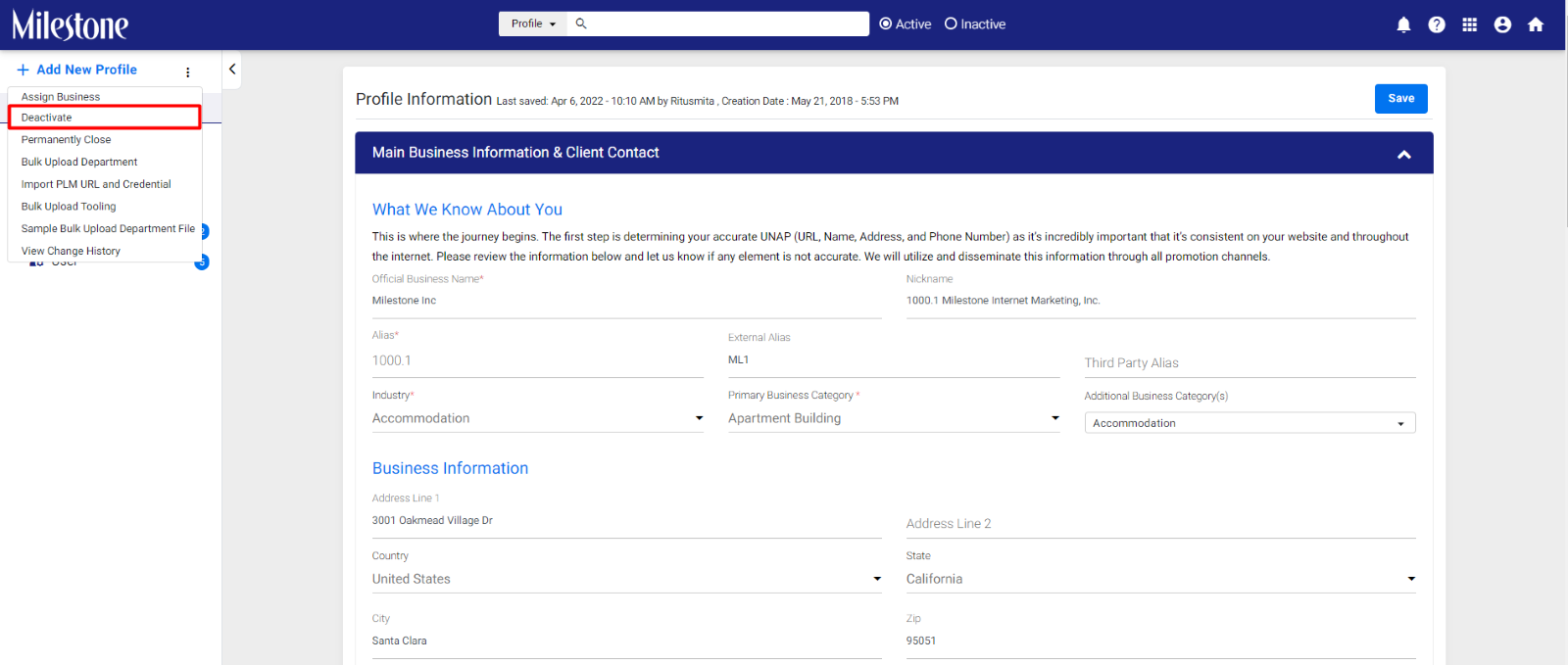Click the Alias field showing 1000.1
This screenshot has width=1568, height=665.
(x=538, y=360)
